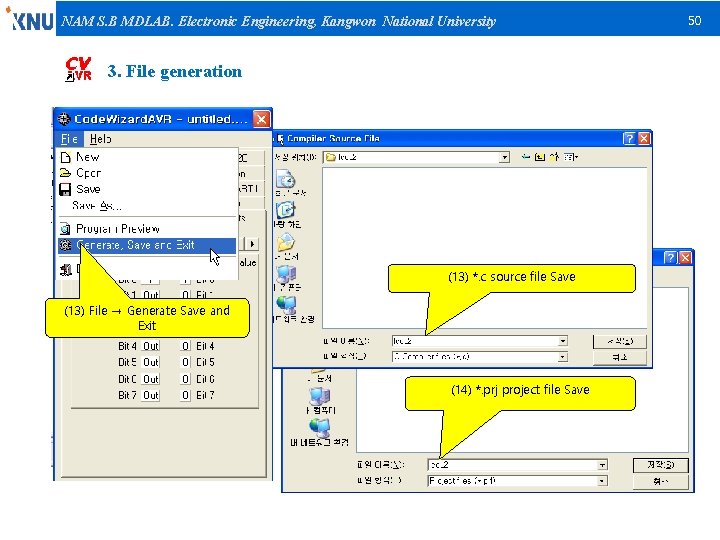Open My Computer place in project dialog
Viewport: 720px width, 540px height.
[x=321, y=400]
